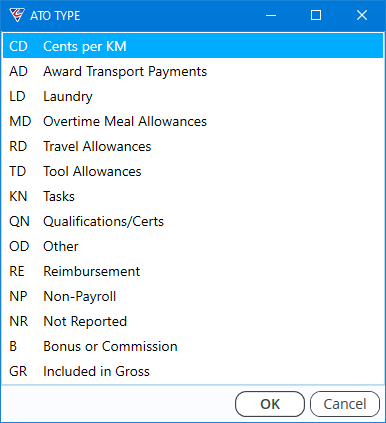
Task: Pick Qualifications/Certs from the list
Action: click(193, 221)
